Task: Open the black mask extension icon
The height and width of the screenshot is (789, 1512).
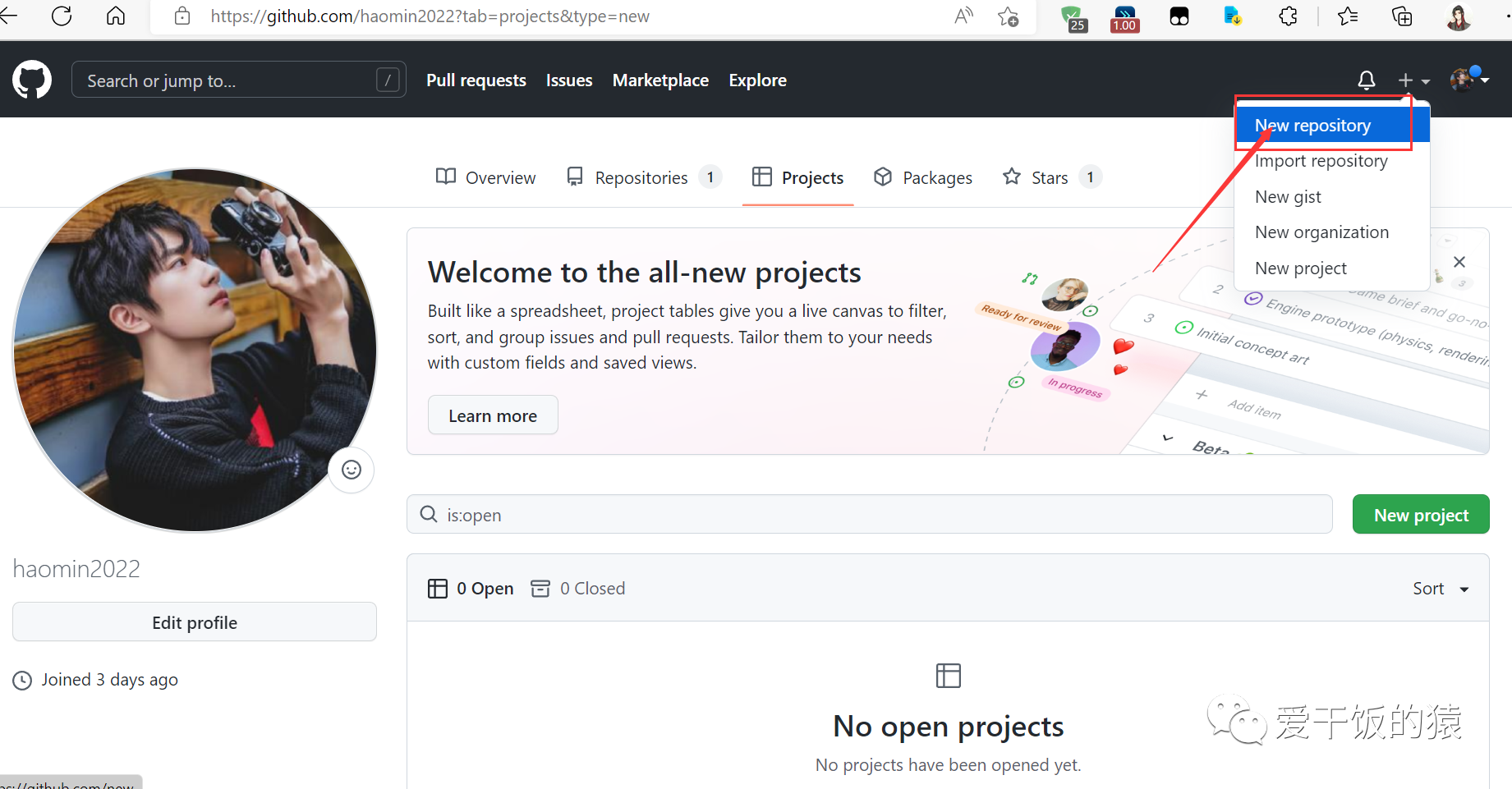Action: tap(1179, 16)
